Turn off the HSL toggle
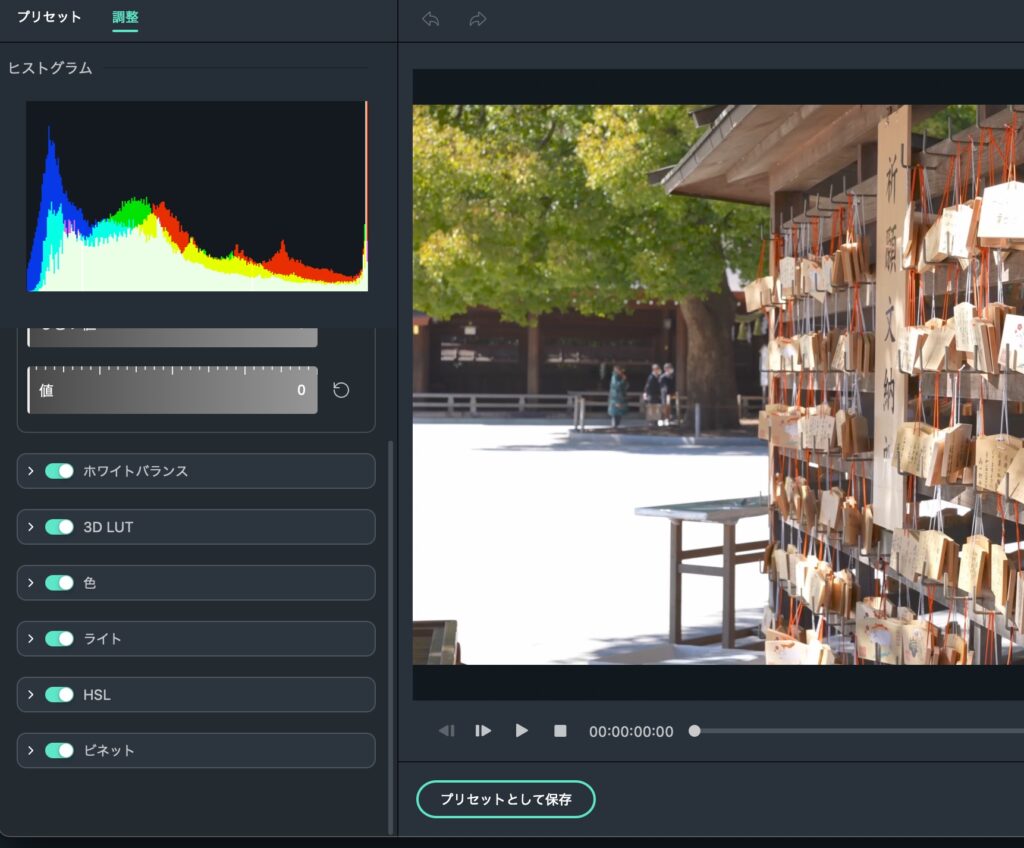 (59, 694)
